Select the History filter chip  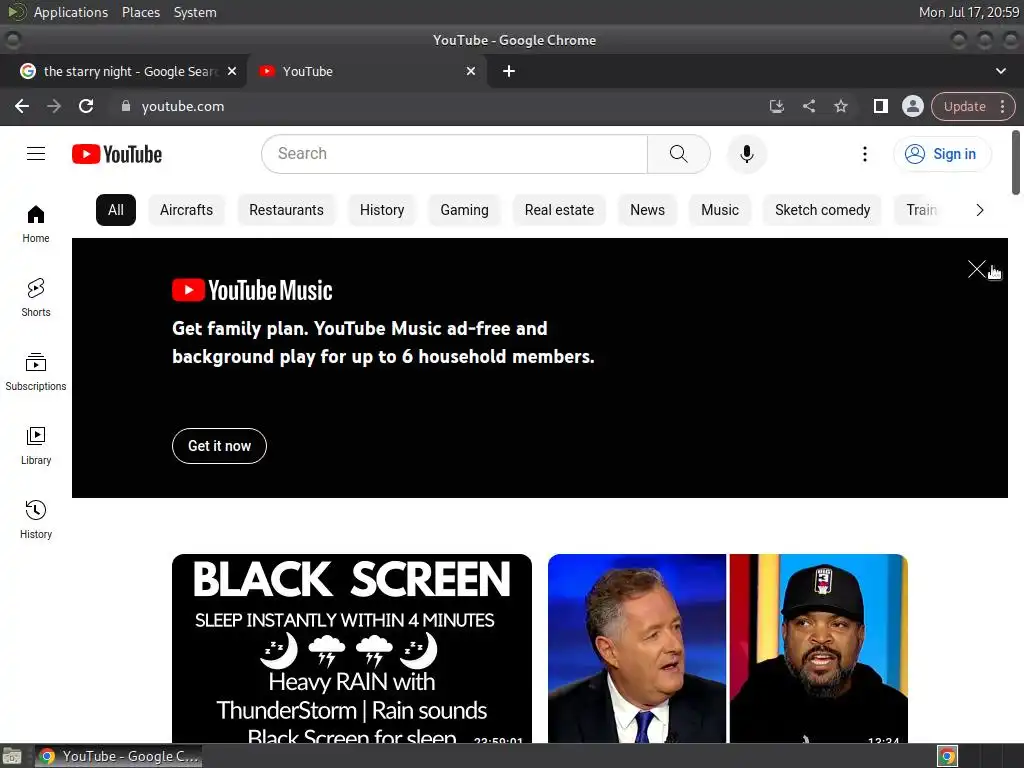[x=382, y=210]
